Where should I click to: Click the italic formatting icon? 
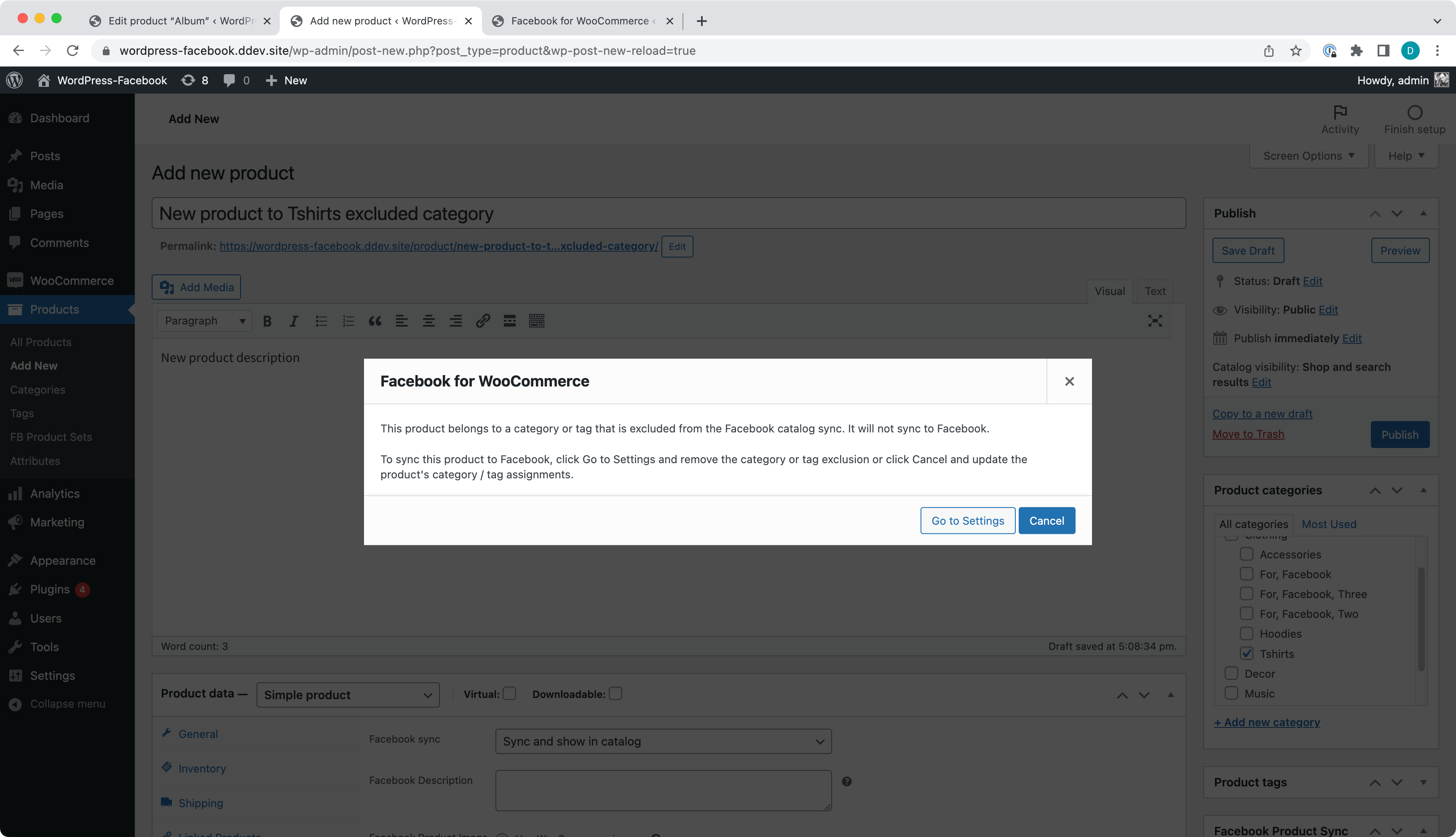tap(294, 320)
